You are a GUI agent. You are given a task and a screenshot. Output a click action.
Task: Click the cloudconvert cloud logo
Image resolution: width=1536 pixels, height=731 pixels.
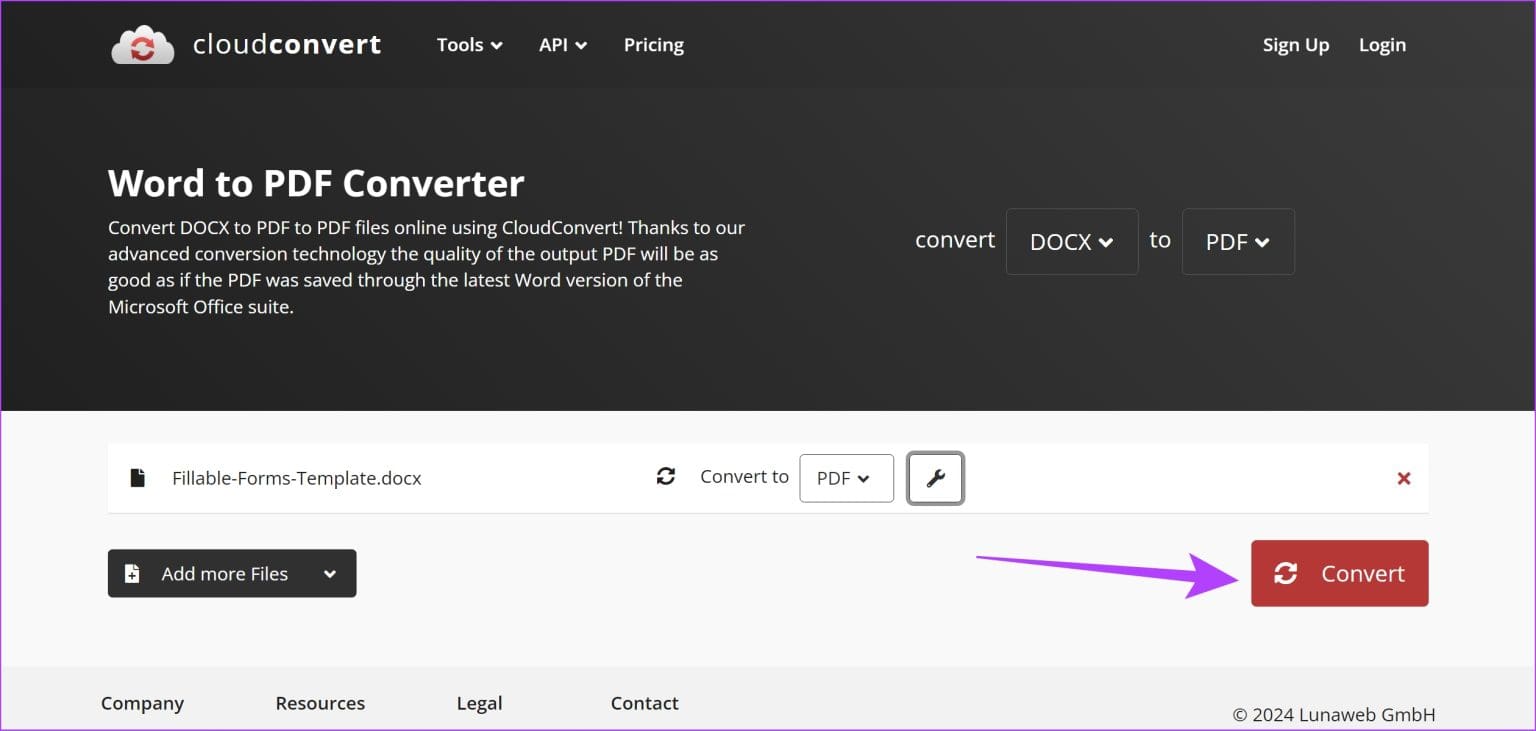[x=143, y=43]
